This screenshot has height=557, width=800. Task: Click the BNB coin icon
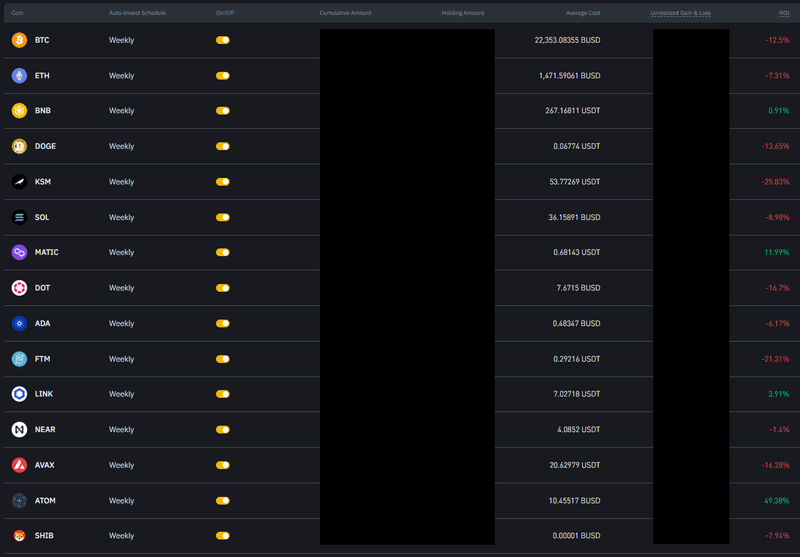[x=19, y=111]
